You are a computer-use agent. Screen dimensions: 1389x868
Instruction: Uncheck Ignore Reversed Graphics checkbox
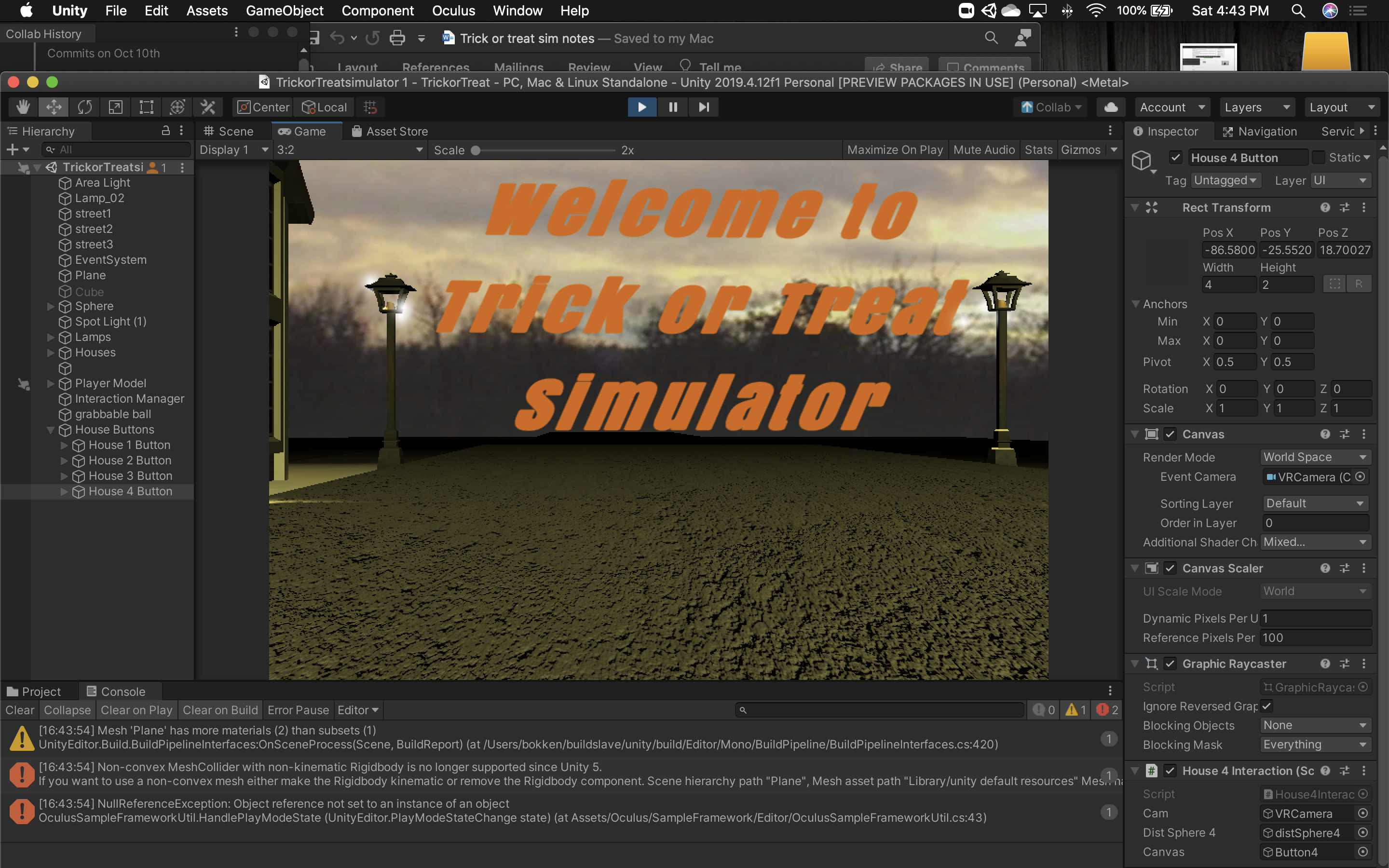point(1267,706)
